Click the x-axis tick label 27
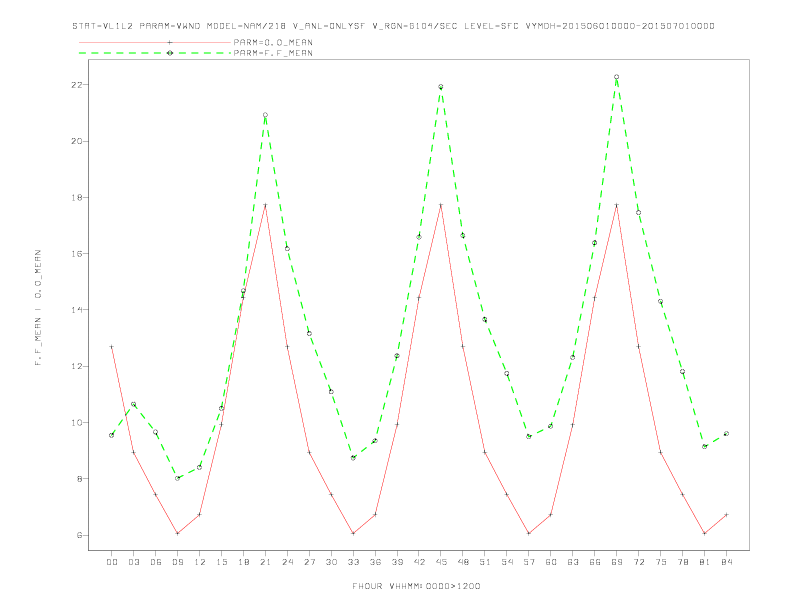Screen dimensions: 792x612 pos(309,562)
